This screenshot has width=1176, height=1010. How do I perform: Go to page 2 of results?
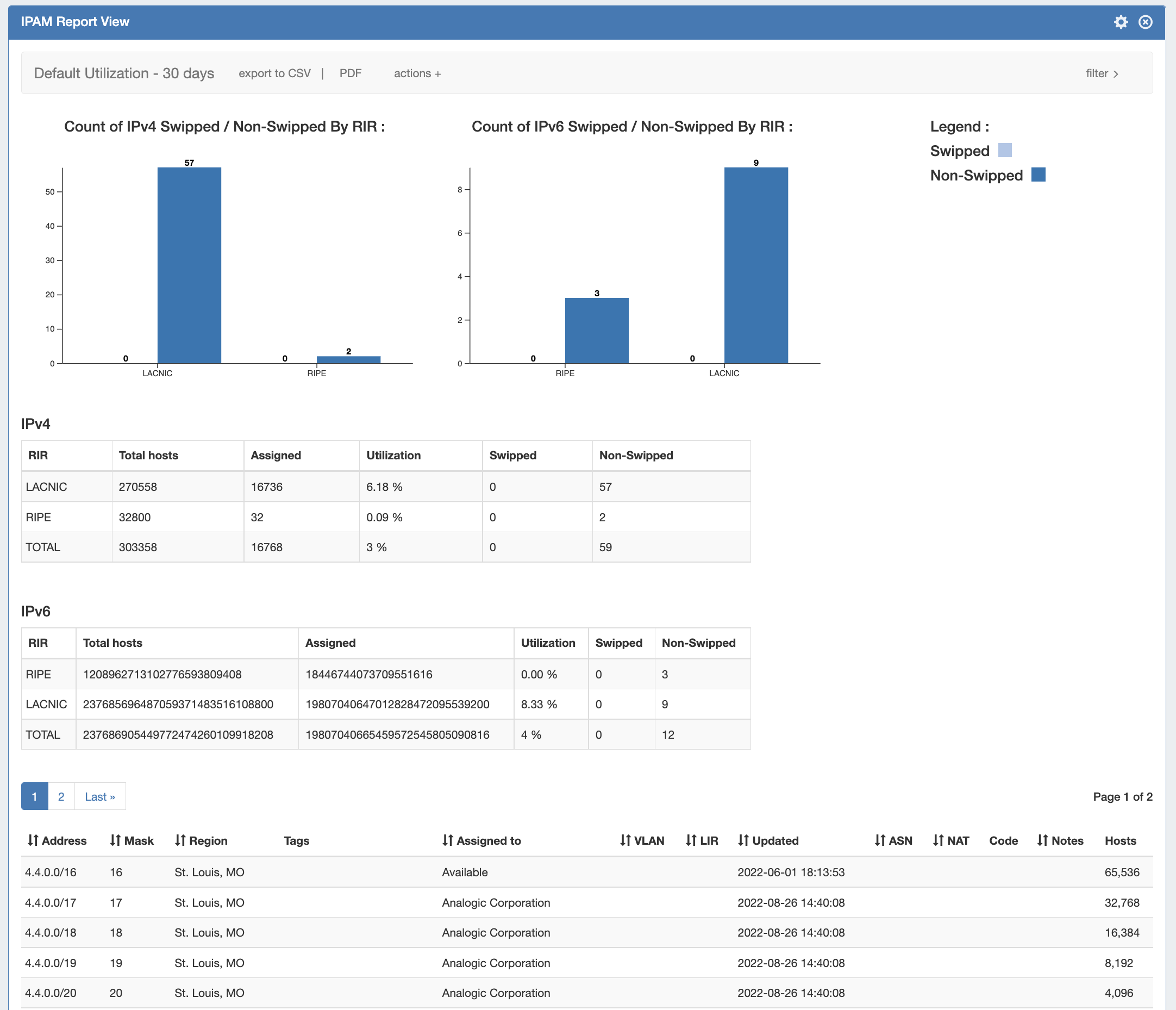coord(61,796)
